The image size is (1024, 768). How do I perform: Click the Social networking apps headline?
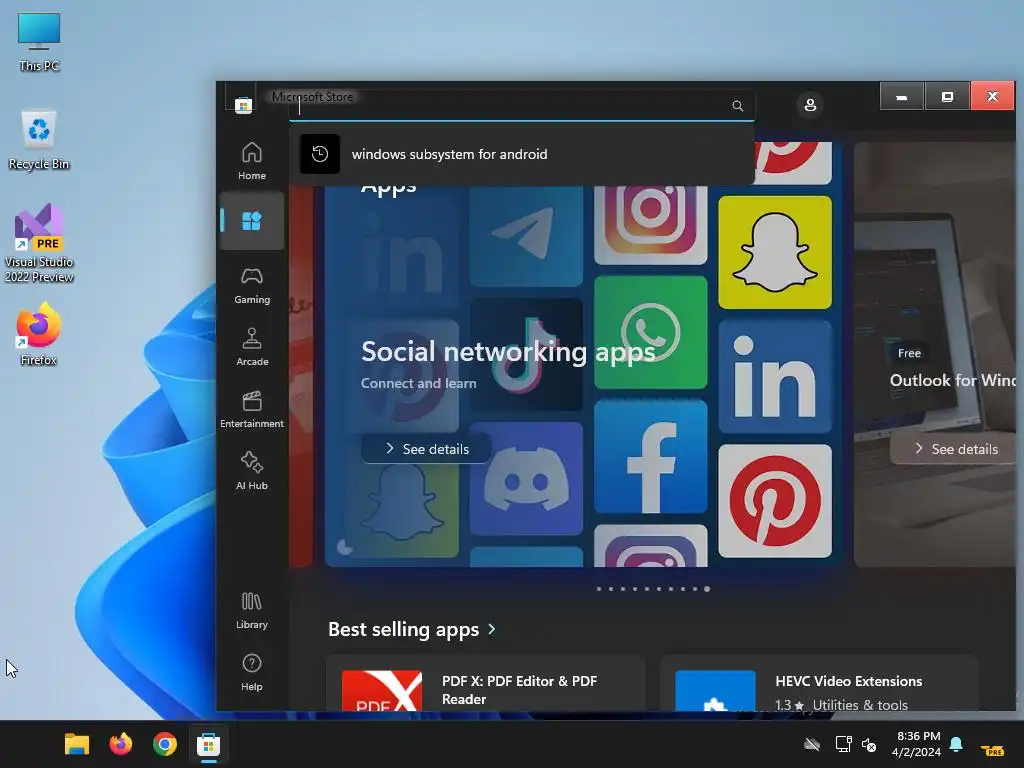coord(507,352)
